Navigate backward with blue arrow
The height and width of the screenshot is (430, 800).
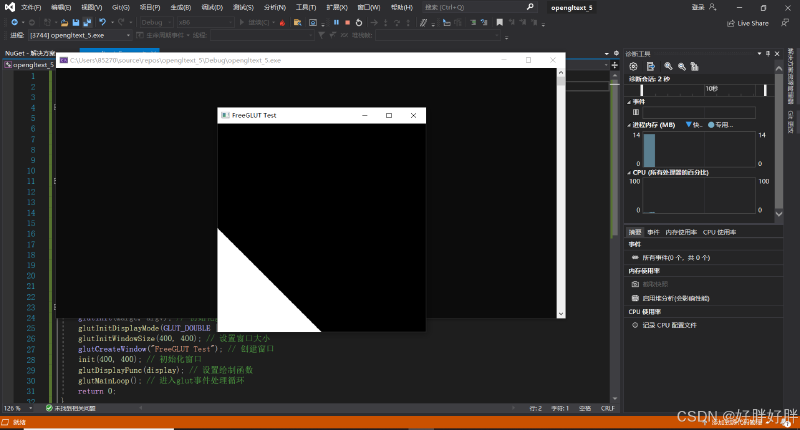(14, 22)
